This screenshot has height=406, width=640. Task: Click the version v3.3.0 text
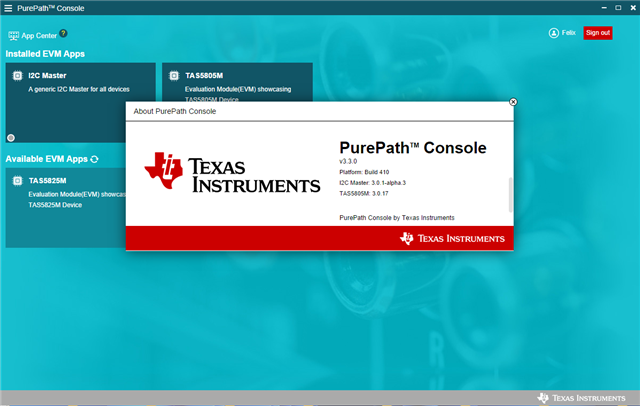pyautogui.click(x=348, y=161)
